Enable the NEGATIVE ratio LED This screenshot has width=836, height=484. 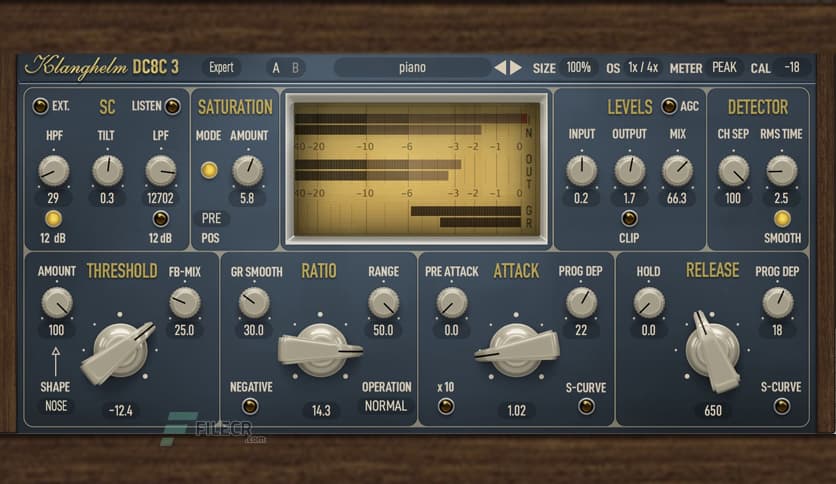(250, 407)
